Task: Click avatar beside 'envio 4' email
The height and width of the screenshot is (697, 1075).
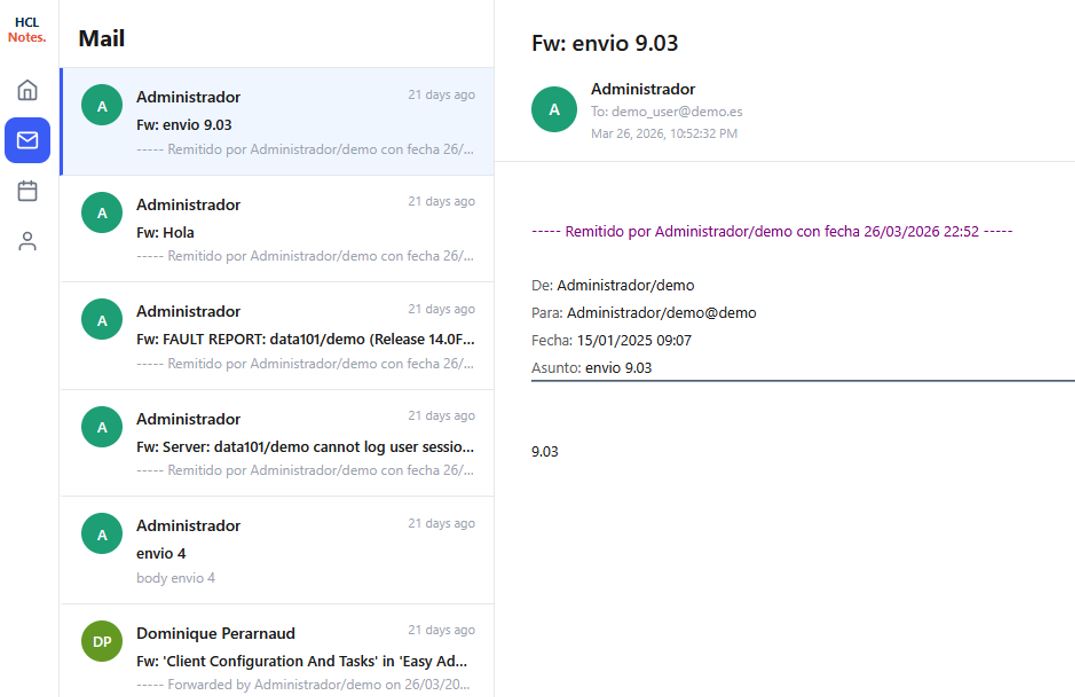Action: pyautogui.click(x=102, y=535)
